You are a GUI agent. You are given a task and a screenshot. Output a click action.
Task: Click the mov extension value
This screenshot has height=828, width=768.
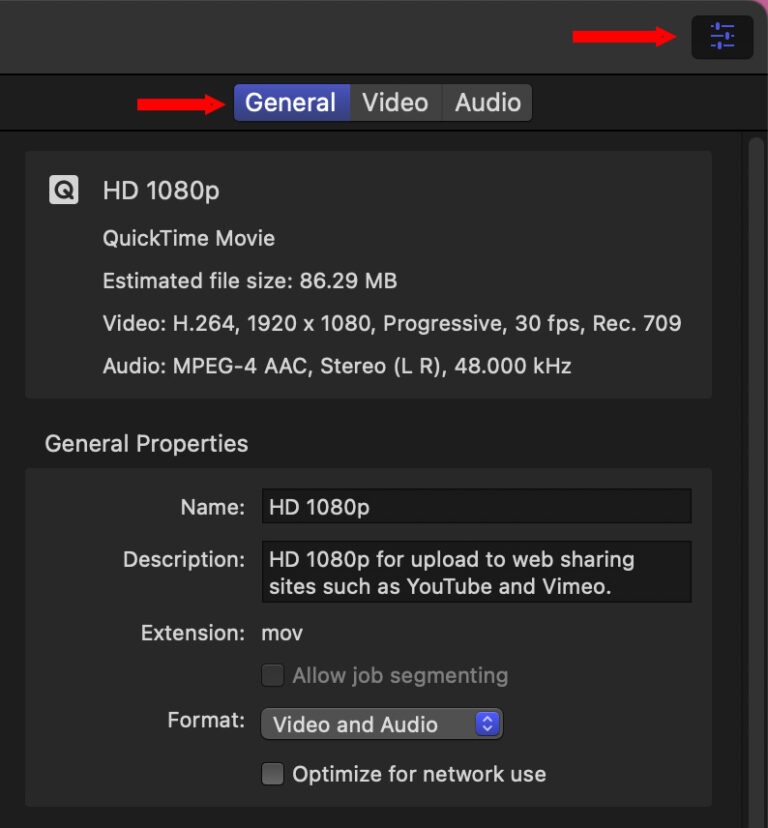(x=282, y=633)
